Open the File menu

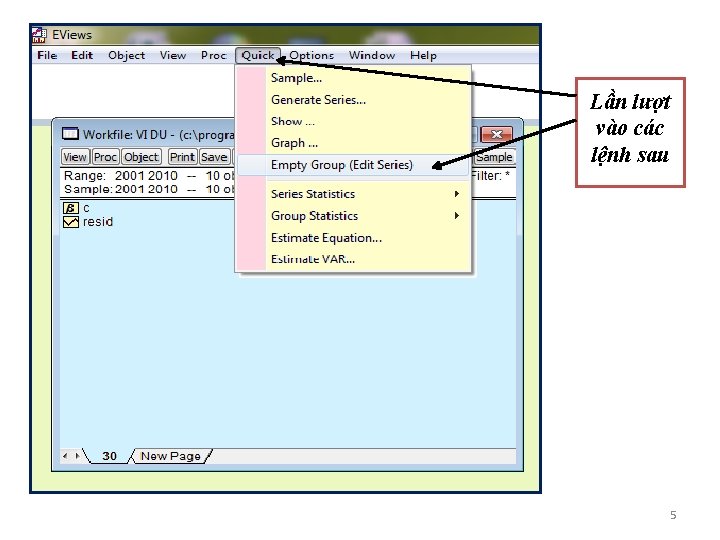pos(47,56)
